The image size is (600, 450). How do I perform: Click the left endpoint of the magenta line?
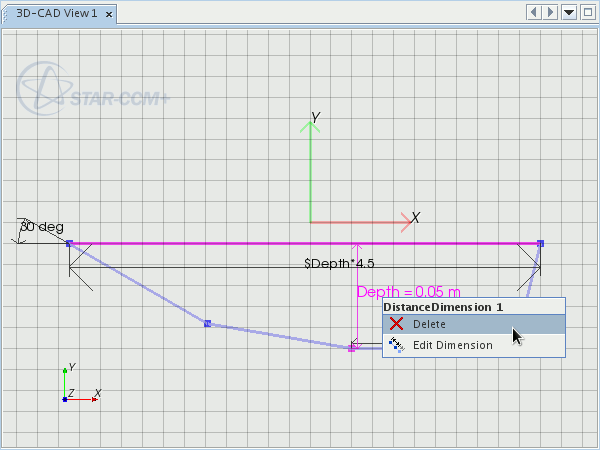[69, 243]
